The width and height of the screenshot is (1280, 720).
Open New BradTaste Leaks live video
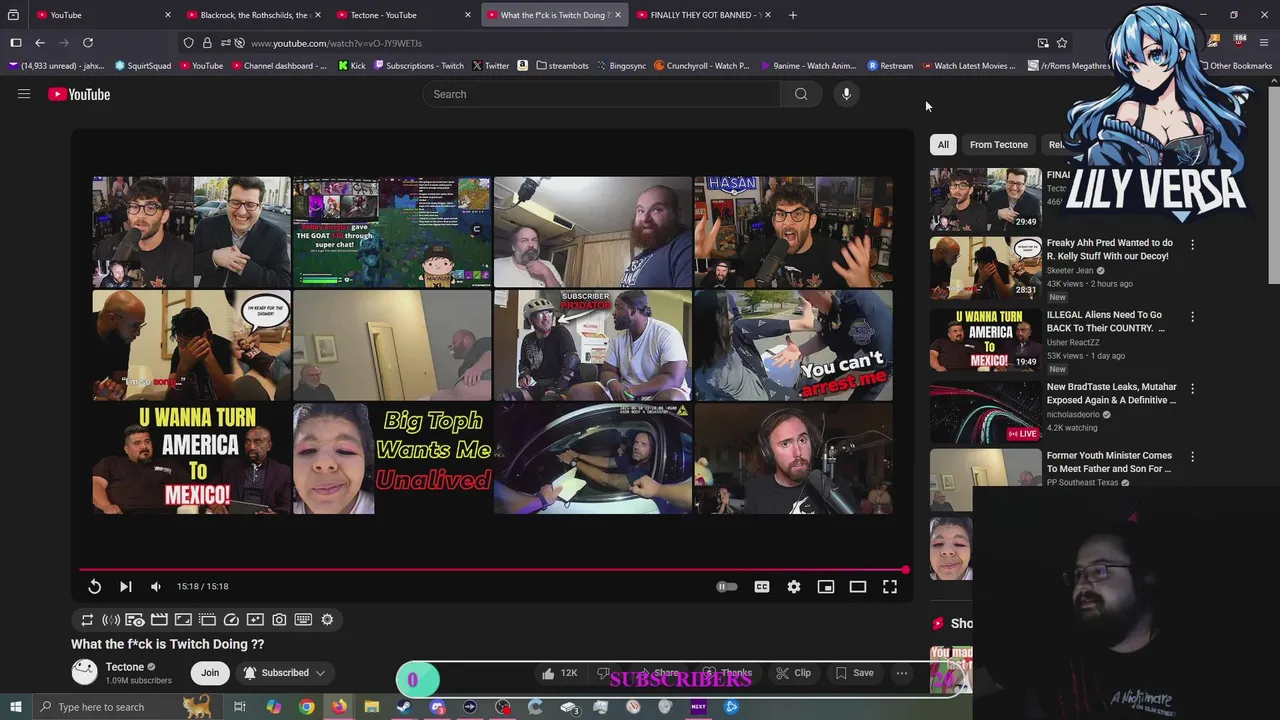click(985, 411)
